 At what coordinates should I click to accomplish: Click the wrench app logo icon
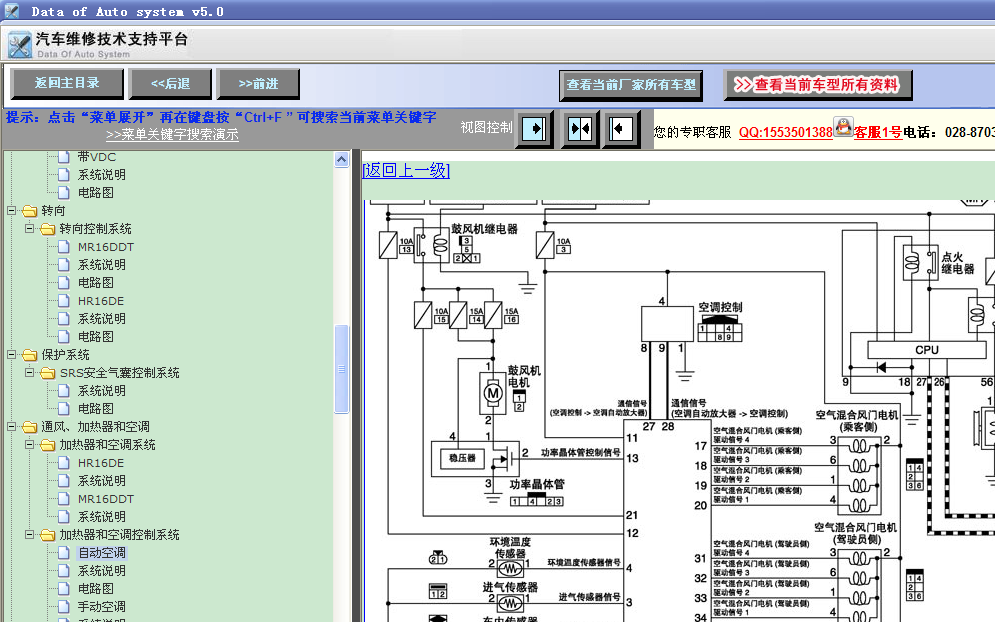[x=20, y=45]
